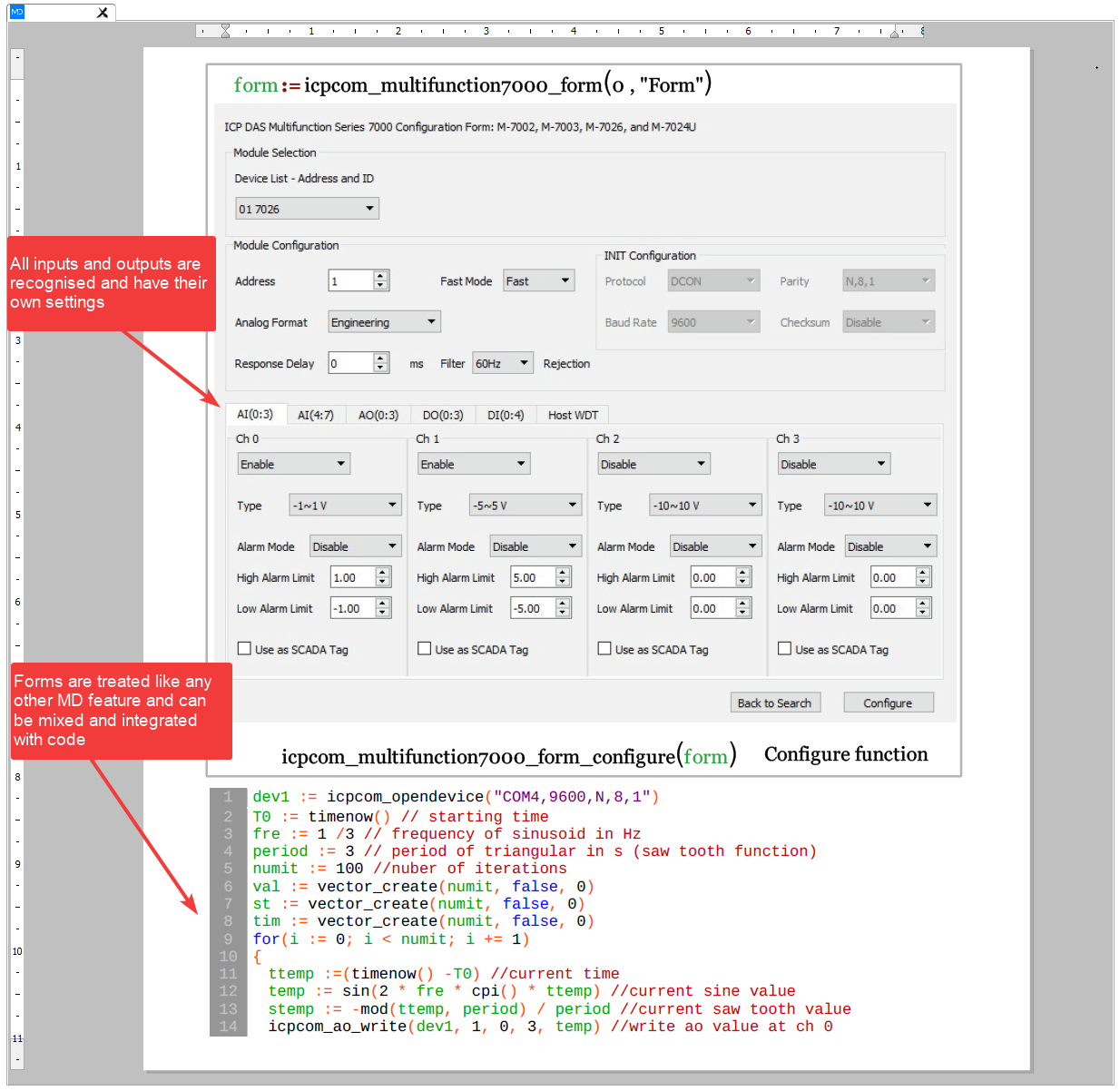Decrease the Response Delay spinner value

pyautogui.click(x=381, y=368)
